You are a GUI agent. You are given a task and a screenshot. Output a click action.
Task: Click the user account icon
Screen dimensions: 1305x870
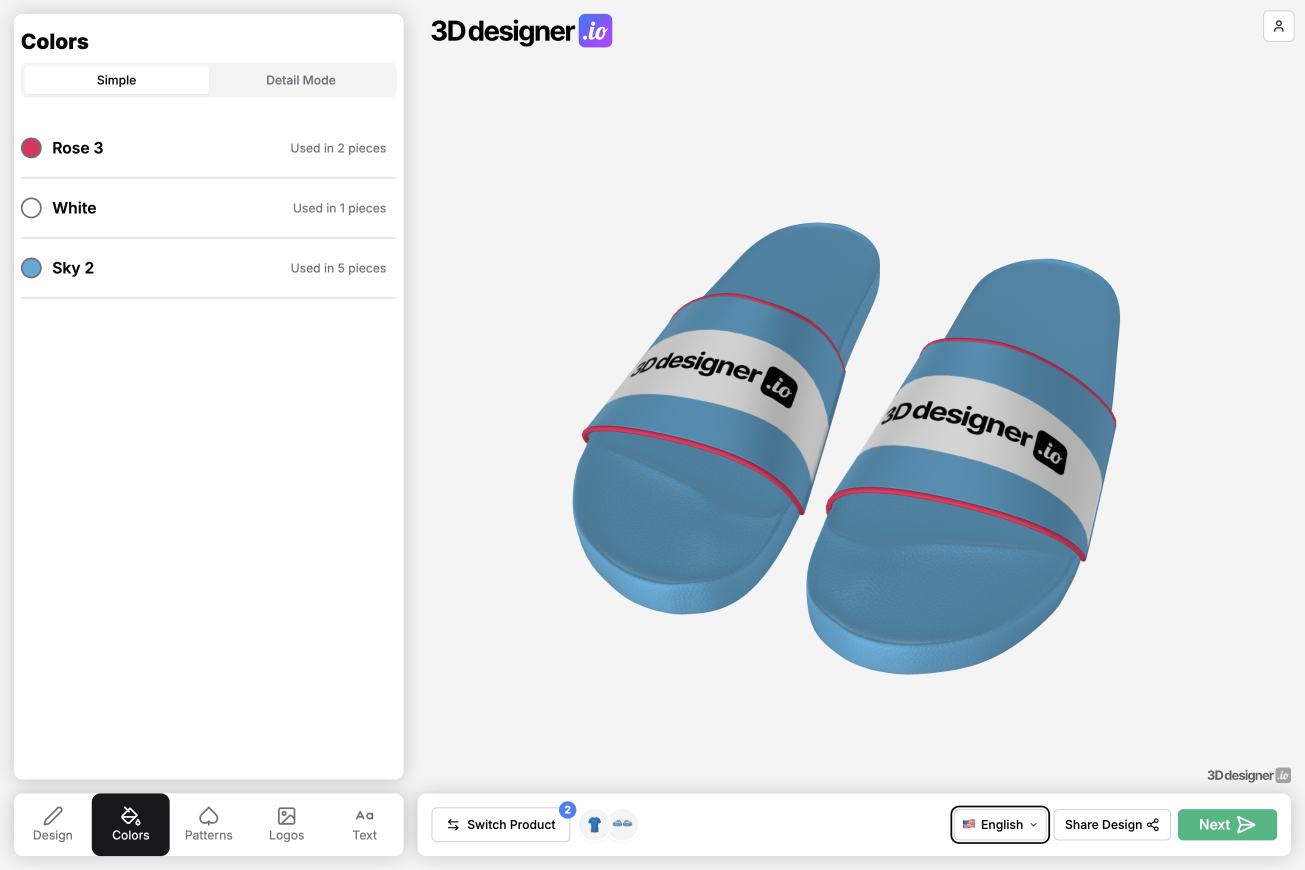(x=1278, y=26)
